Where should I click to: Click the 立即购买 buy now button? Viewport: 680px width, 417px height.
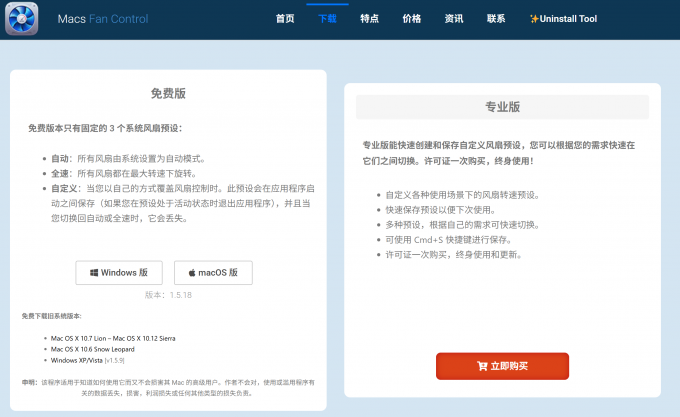point(502,366)
